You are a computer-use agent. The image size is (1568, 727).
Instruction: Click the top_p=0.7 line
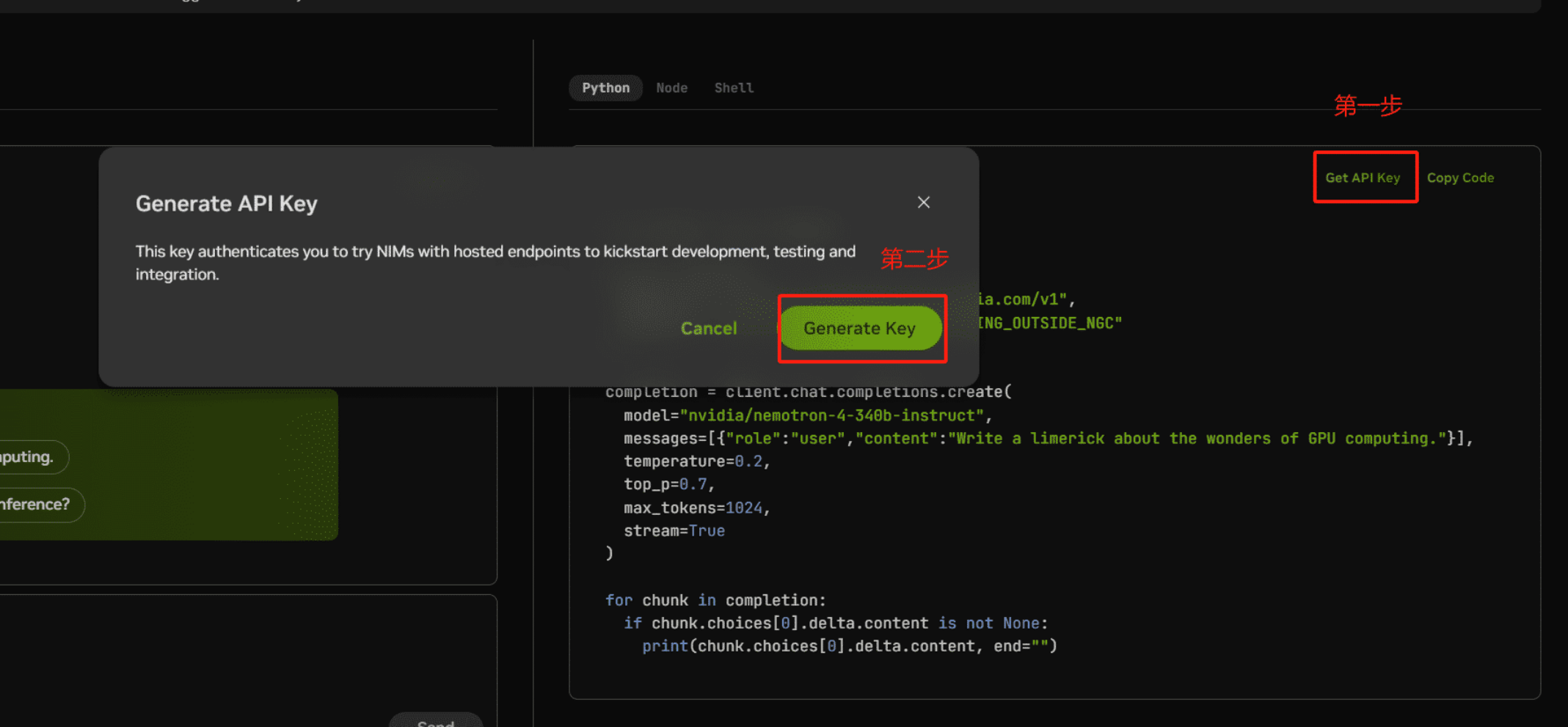(x=668, y=484)
